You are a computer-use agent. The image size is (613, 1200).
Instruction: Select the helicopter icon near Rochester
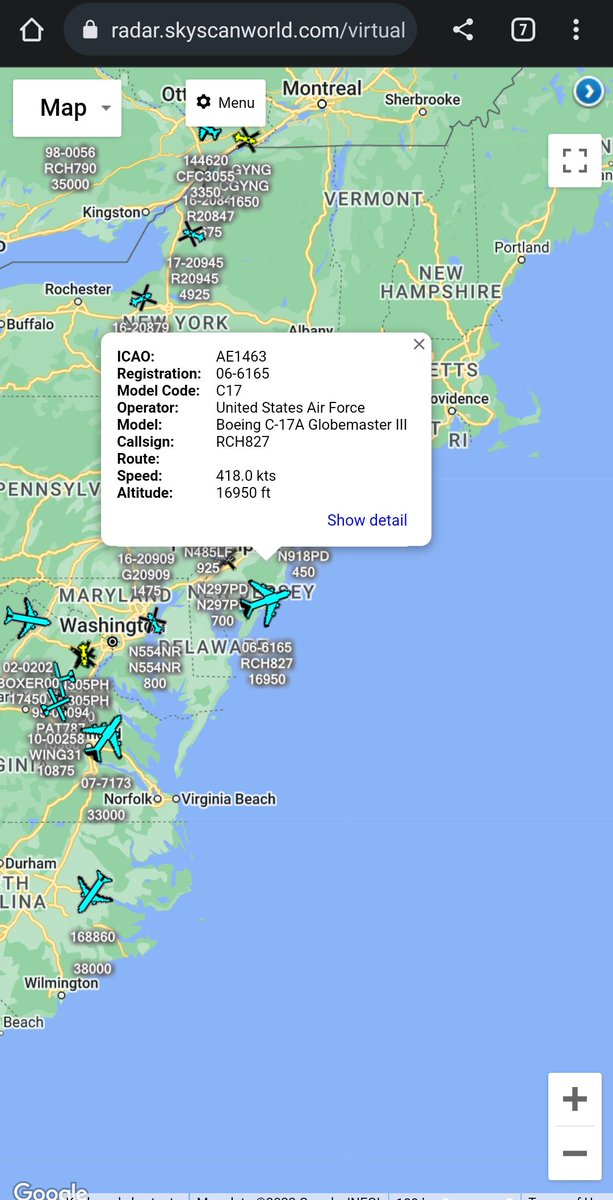(143, 297)
